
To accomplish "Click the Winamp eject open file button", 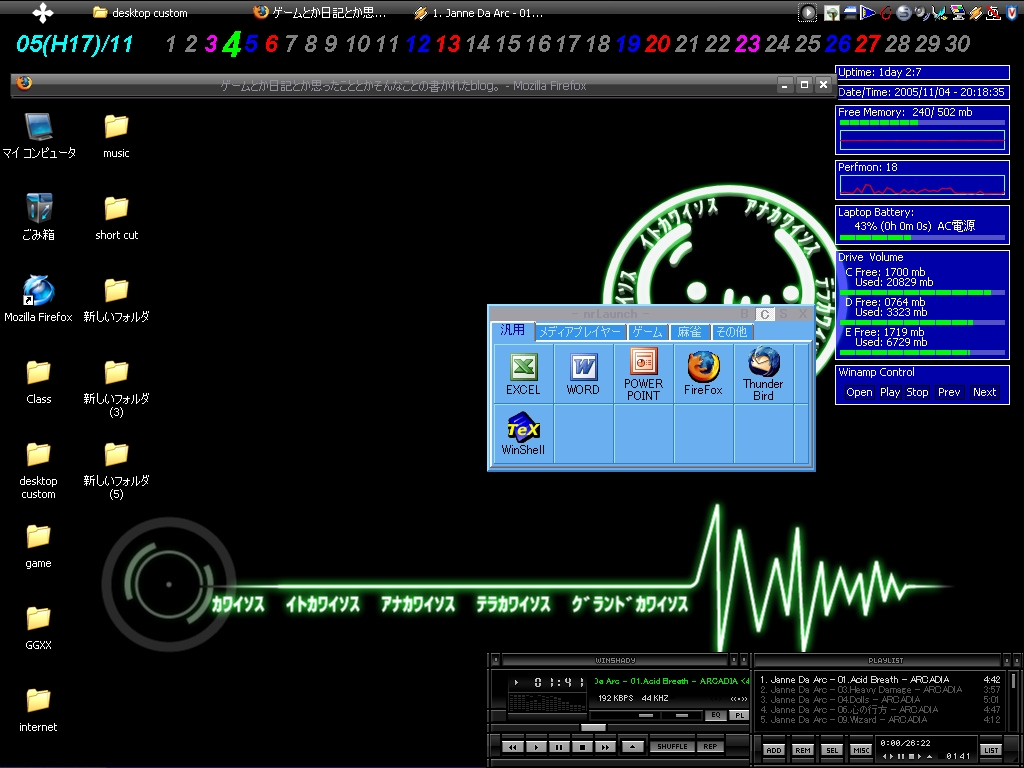I will pos(632,746).
